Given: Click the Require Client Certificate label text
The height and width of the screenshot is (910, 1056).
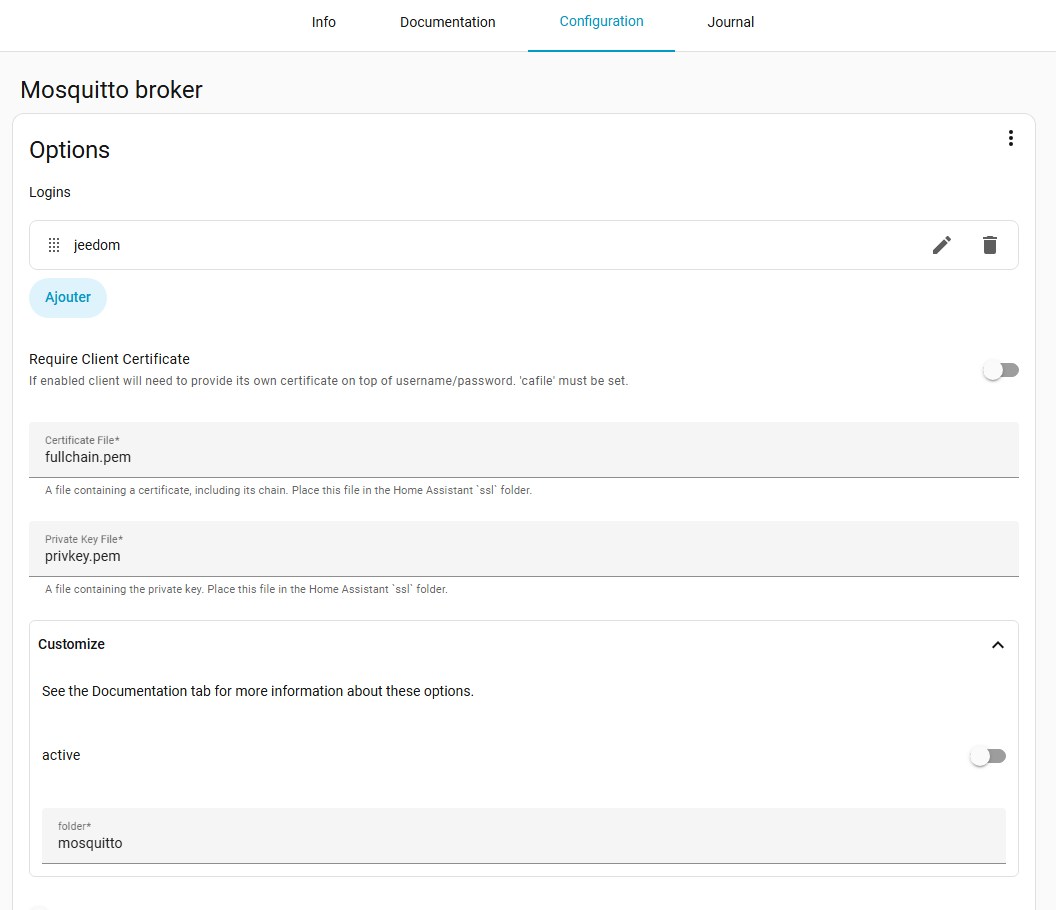Looking at the screenshot, I should point(109,359).
